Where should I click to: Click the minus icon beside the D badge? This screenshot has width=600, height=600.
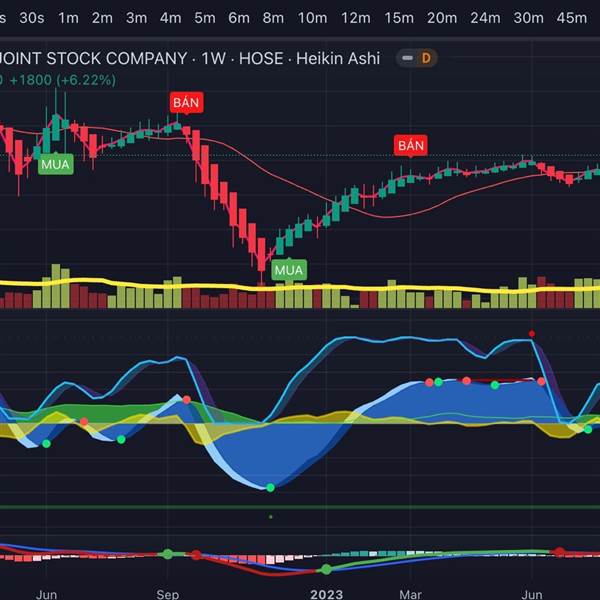tap(408, 58)
